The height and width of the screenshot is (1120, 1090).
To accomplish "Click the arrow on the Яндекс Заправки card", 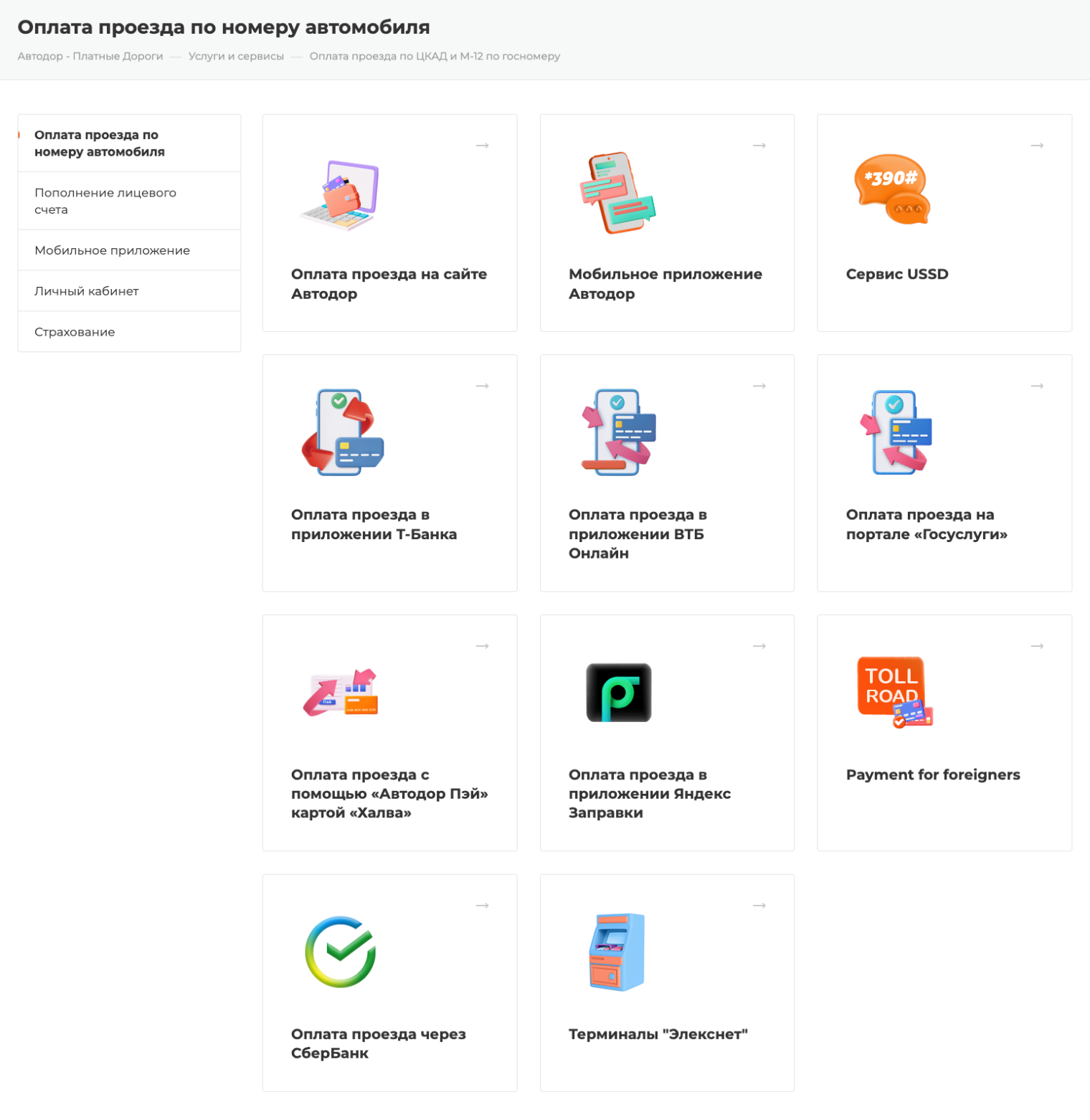I will click(x=759, y=646).
